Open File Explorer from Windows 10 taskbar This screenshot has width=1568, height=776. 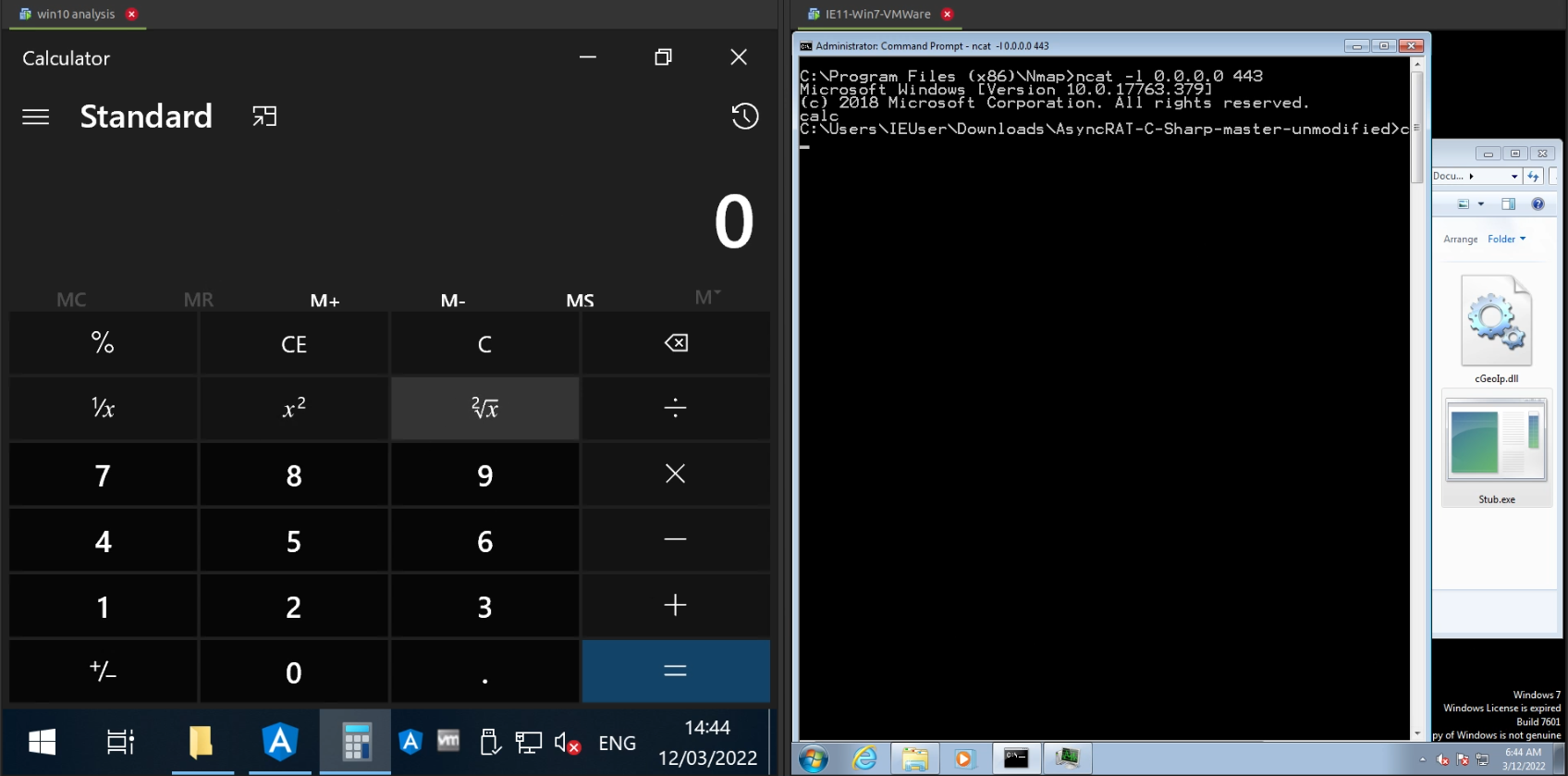coord(201,742)
